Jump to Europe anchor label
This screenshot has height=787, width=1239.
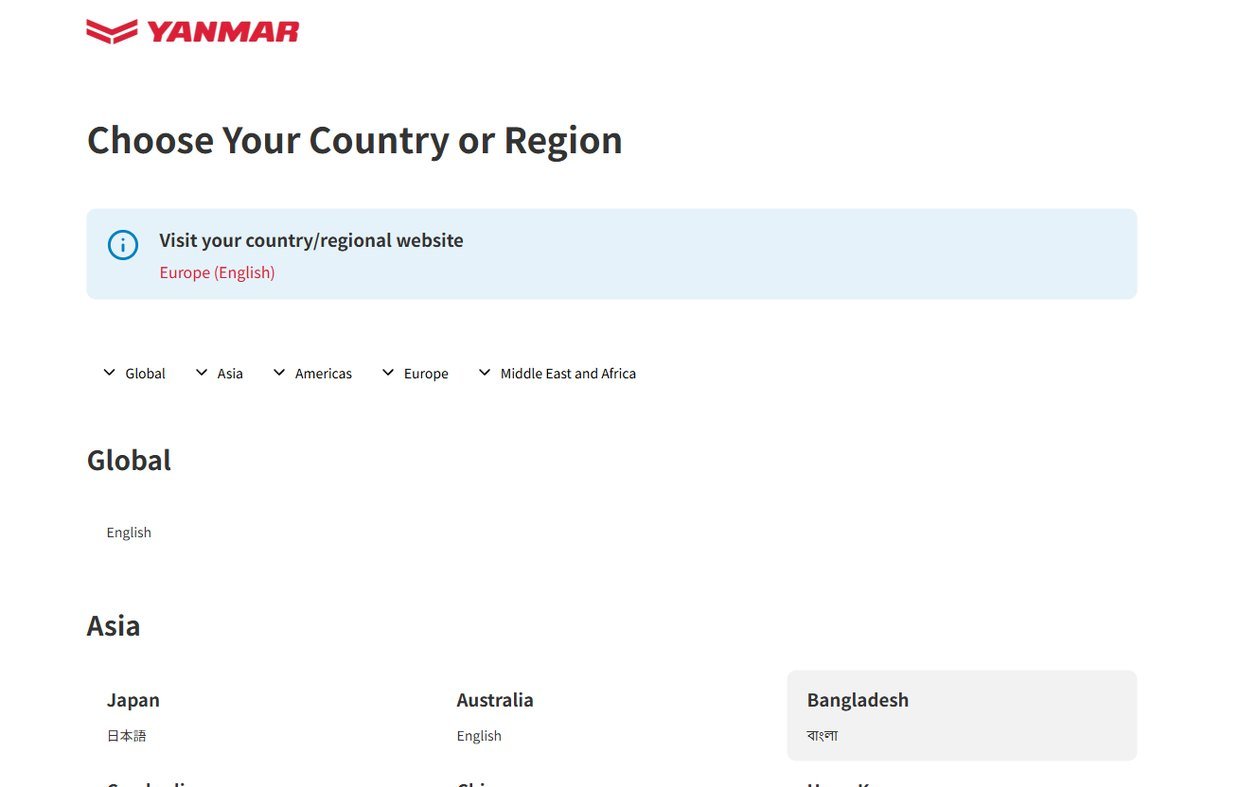click(426, 373)
